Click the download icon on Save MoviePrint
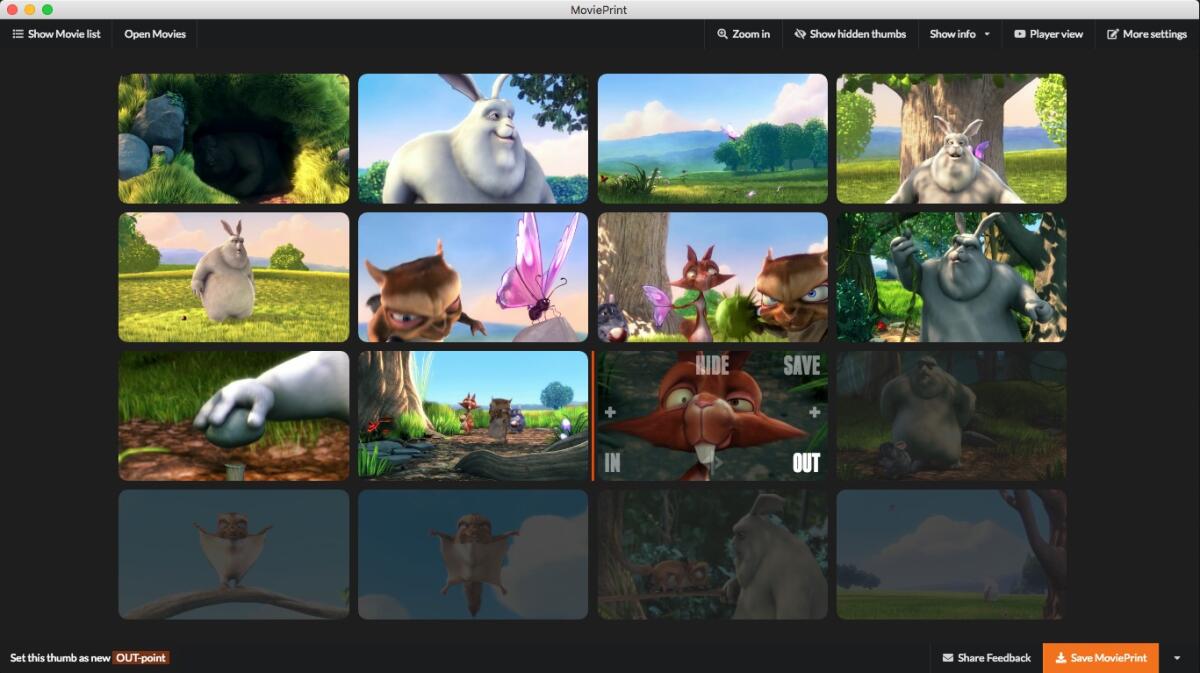The height and width of the screenshot is (673, 1200). pyautogui.click(x=1062, y=657)
